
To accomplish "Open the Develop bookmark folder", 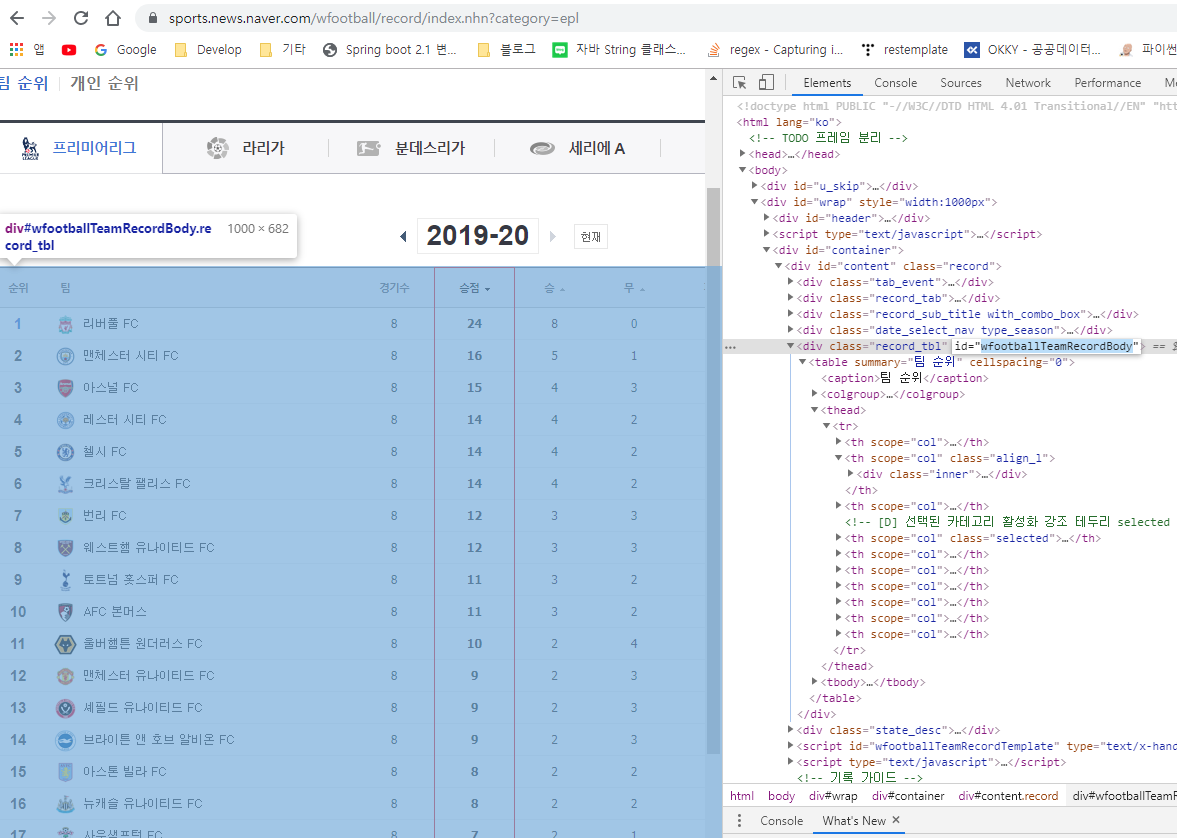I will coord(208,50).
